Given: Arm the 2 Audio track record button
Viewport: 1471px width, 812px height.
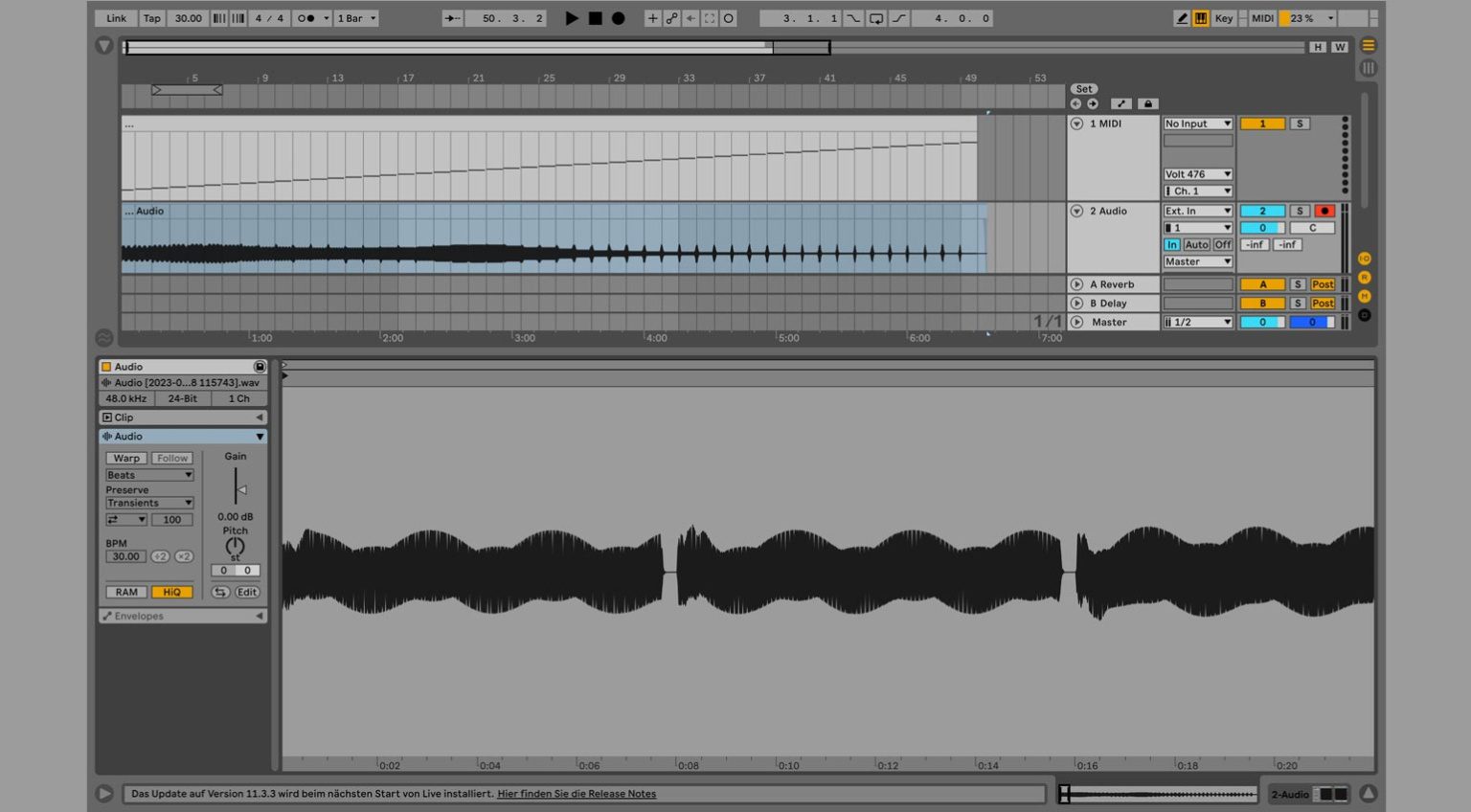Looking at the screenshot, I should (1324, 210).
